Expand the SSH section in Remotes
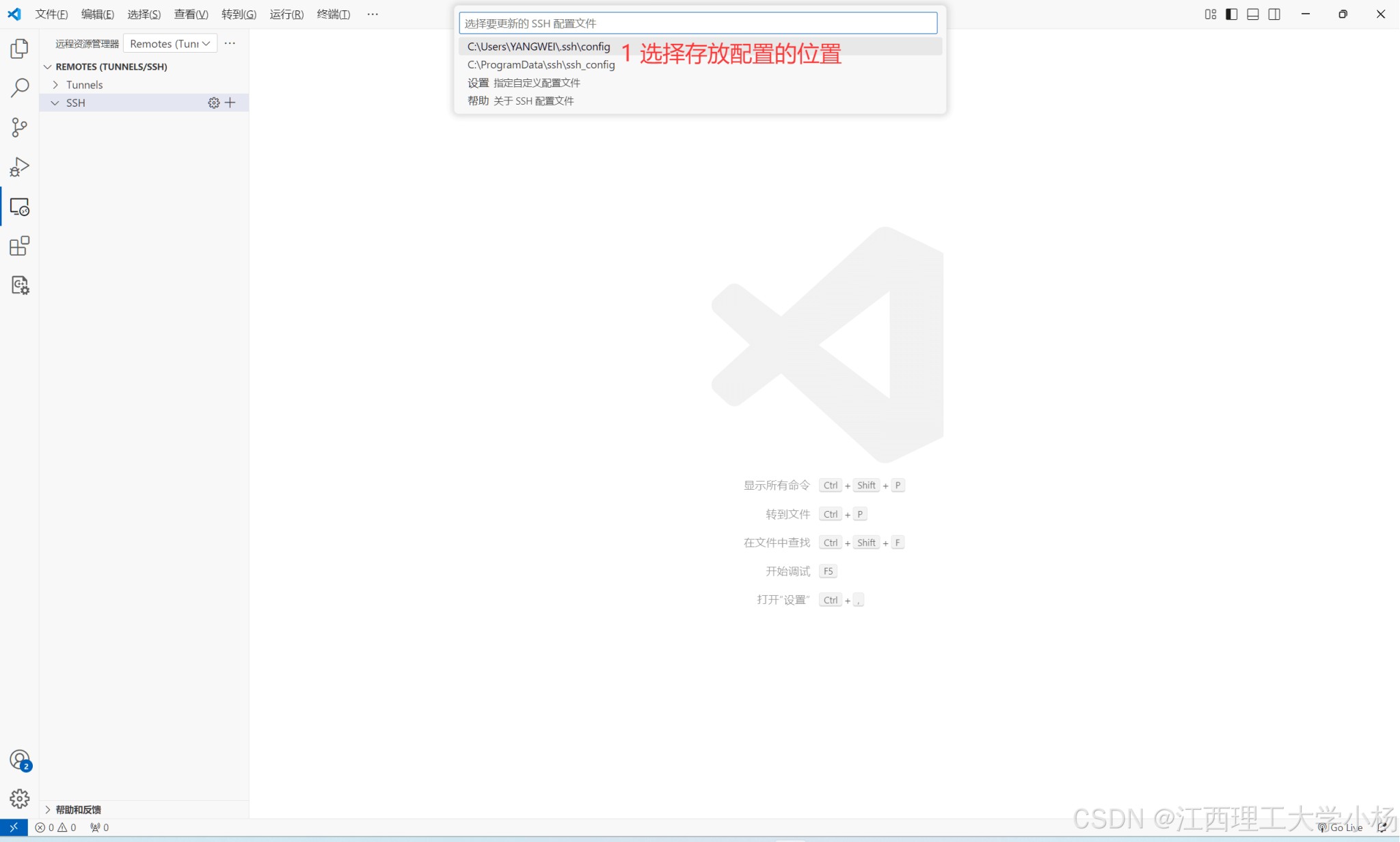This screenshot has width=1400, height=842. pyautogui.click(x=56, y=102)
